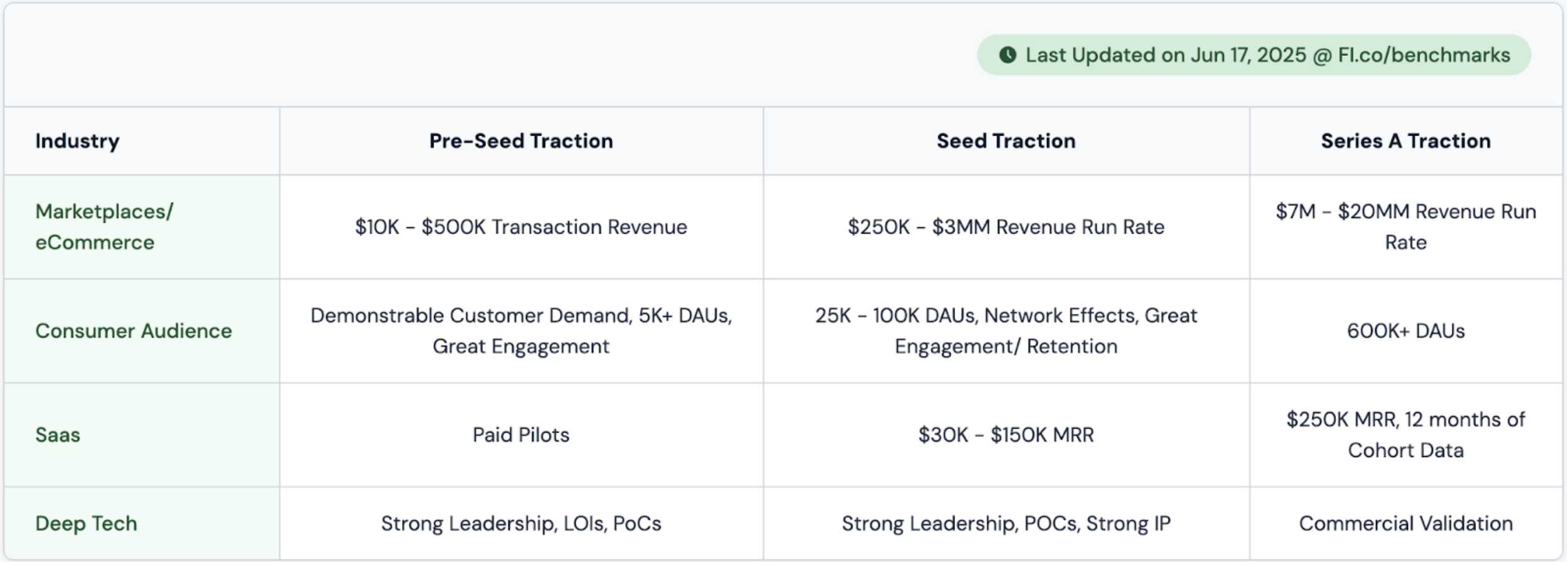Click the Commercial Validation cell
This screenshot has height=565, width=1568.
pos(1405,523)
